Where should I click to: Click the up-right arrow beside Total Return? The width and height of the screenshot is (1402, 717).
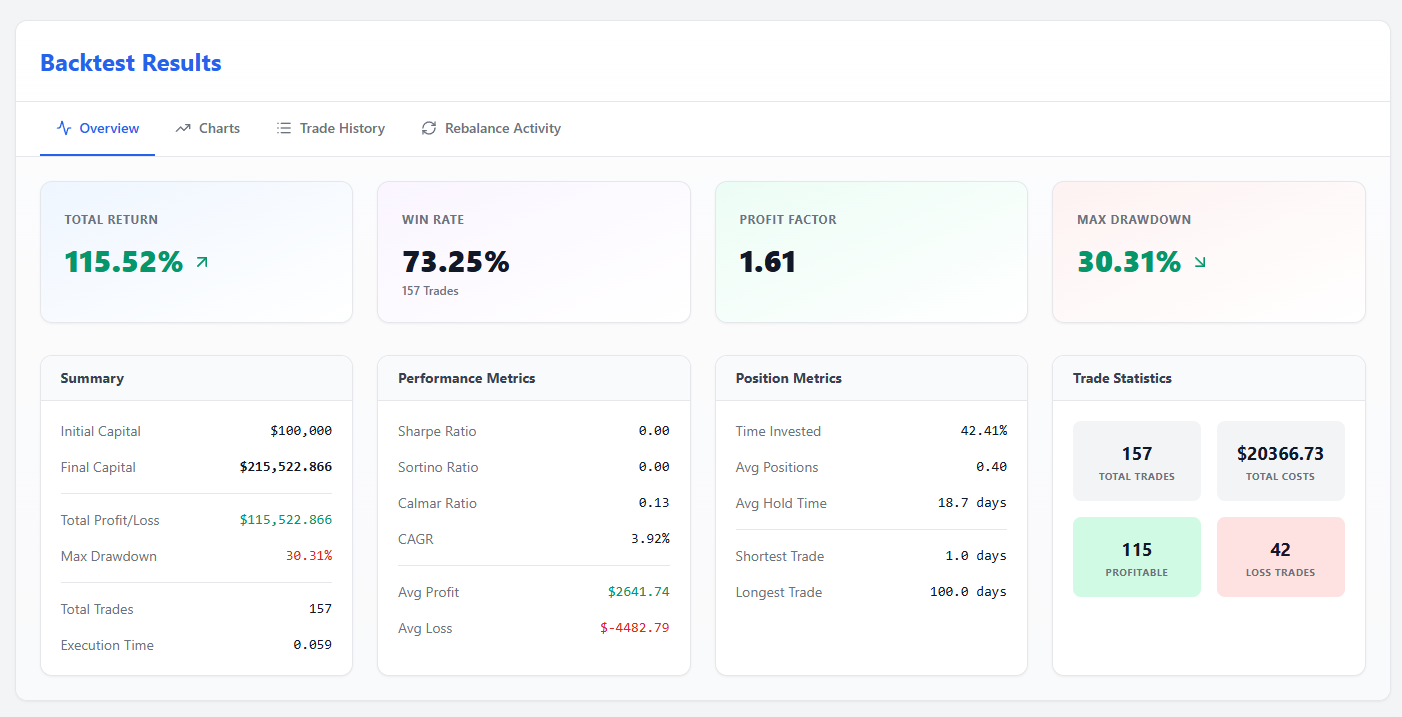pyautogui.click(x=202, y=262)
